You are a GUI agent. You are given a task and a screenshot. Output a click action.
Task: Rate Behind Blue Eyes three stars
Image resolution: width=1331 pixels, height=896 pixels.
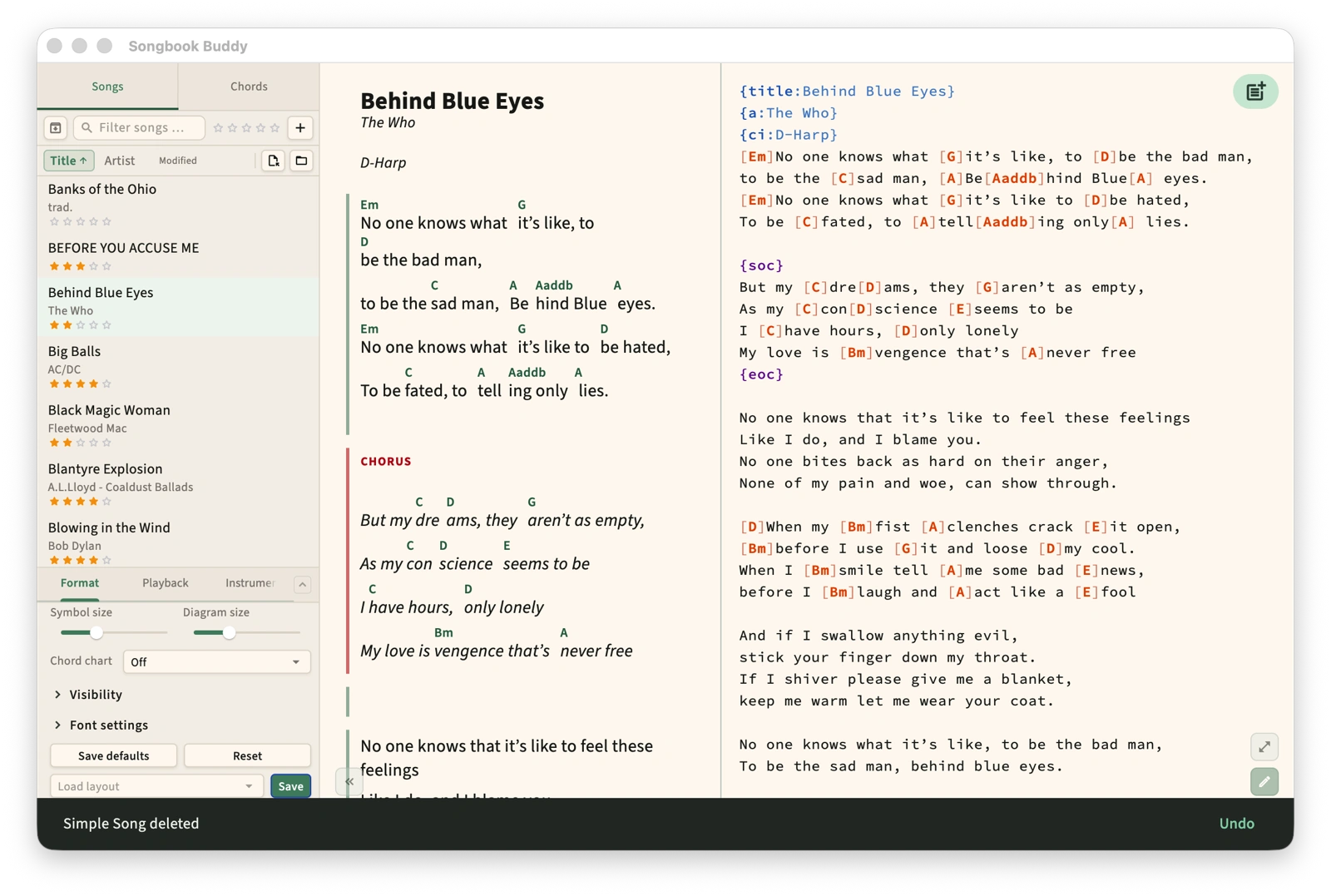[x=80, y=325]
